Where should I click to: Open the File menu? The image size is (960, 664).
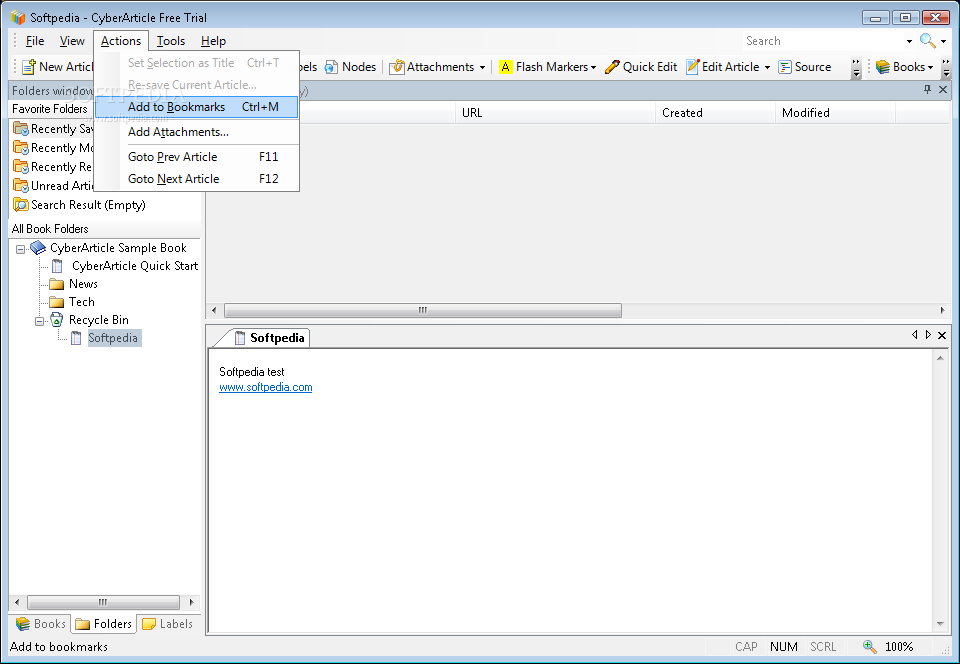click(35, 41)
